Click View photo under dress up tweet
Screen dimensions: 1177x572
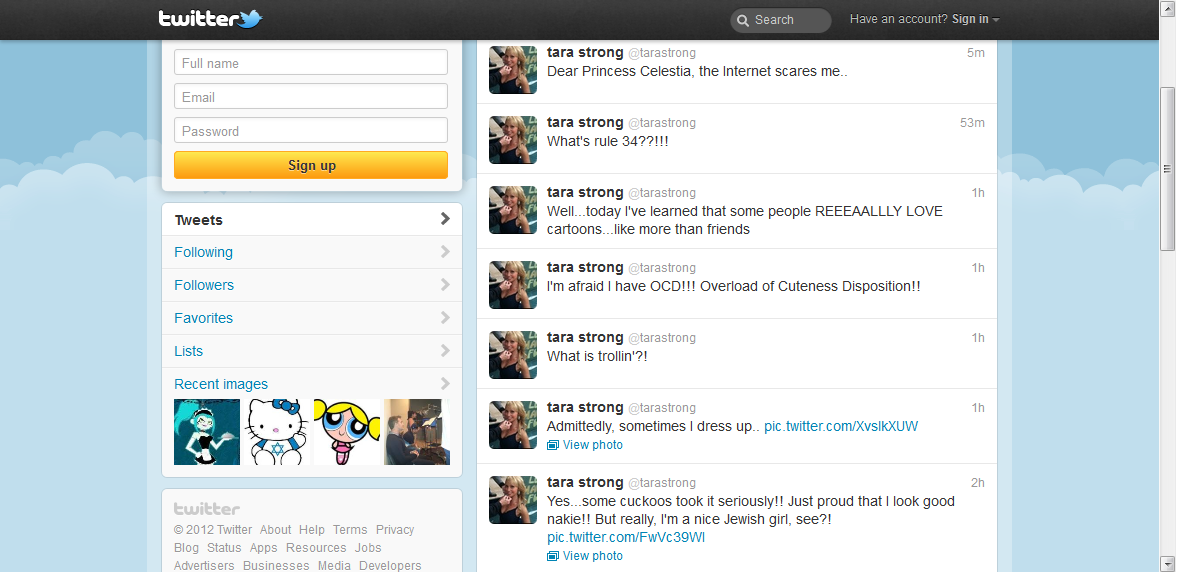coord(592,445)
